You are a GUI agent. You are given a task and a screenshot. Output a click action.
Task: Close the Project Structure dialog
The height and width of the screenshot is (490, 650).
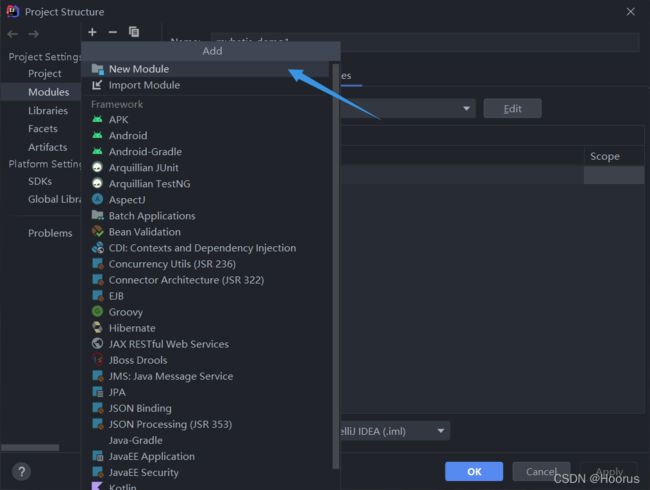[631, 12]
